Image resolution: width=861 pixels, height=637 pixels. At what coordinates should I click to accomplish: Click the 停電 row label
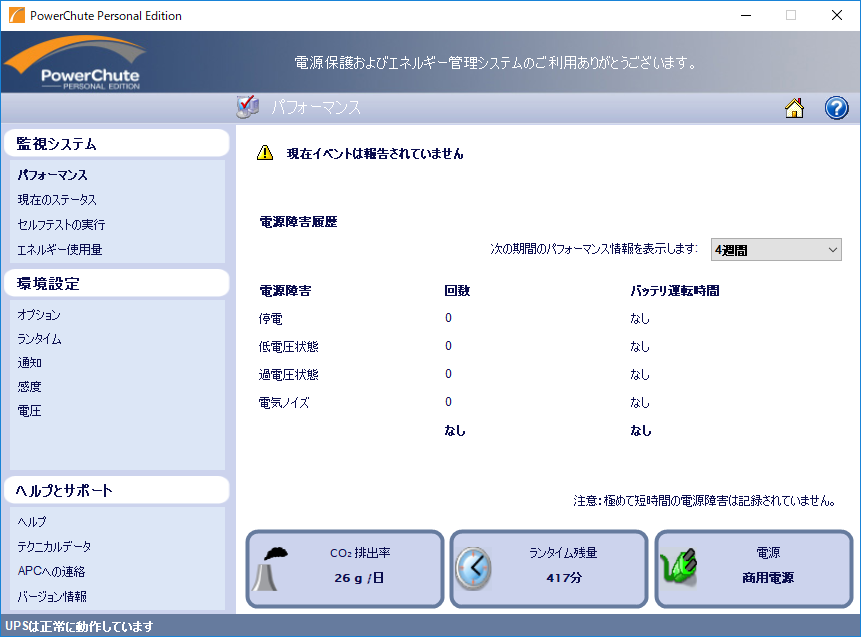[x=271, y=318]
